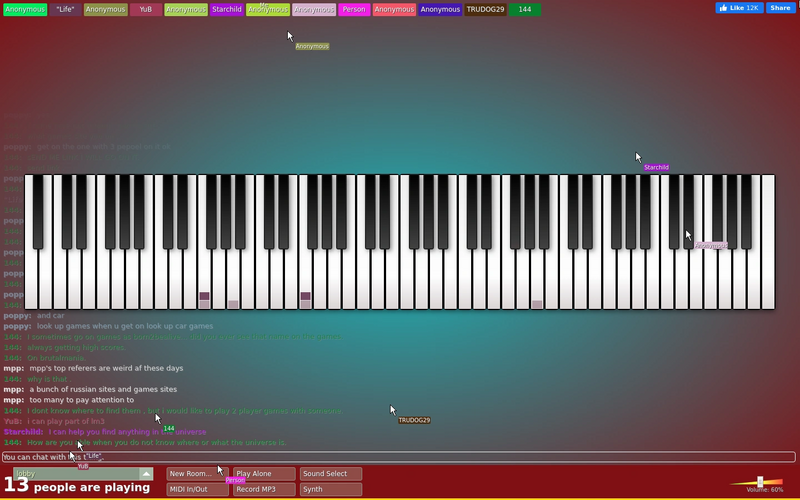Toggle the Play Alone button
This screenshot has height=500, width=800.
click(x=264, y=473)
